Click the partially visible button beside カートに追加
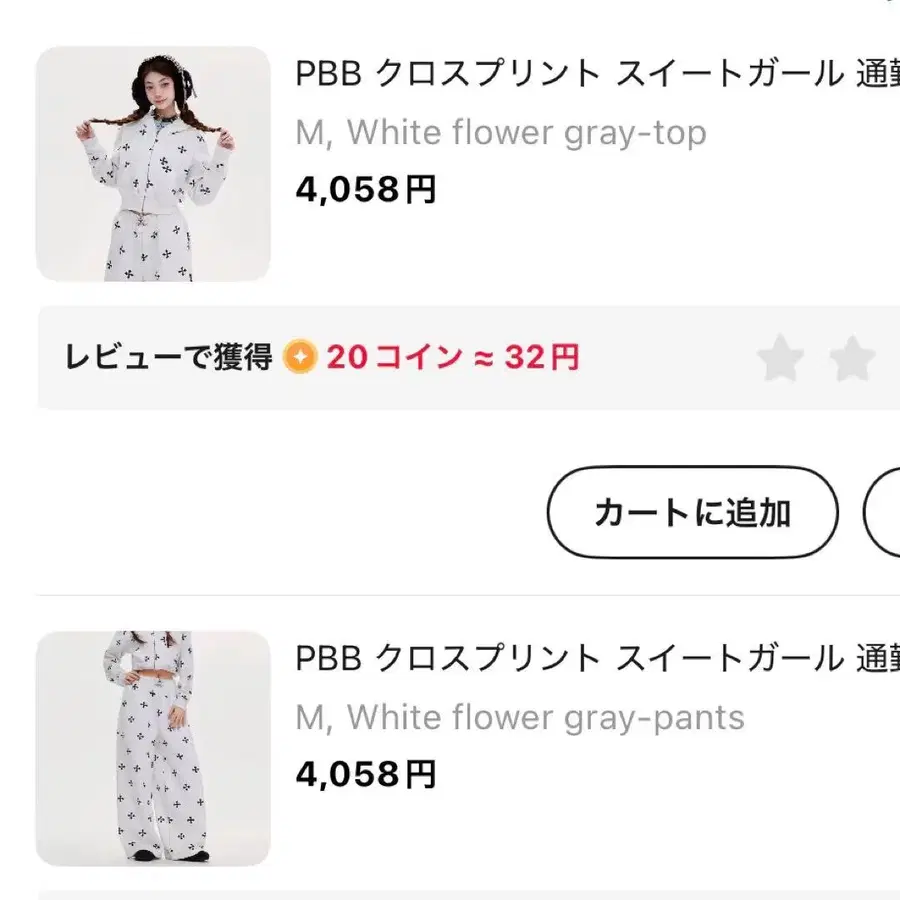 pyautogui.click(x=884, y=512)
